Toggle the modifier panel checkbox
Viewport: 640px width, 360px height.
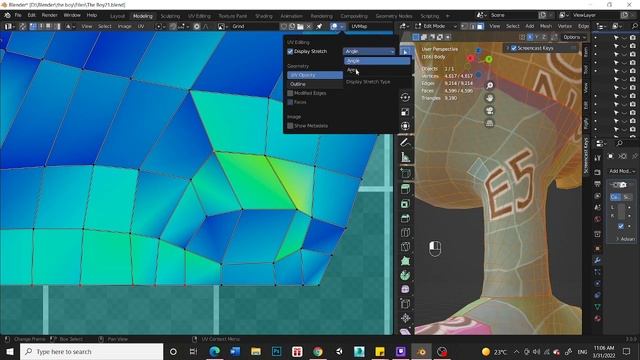[621, 226]
